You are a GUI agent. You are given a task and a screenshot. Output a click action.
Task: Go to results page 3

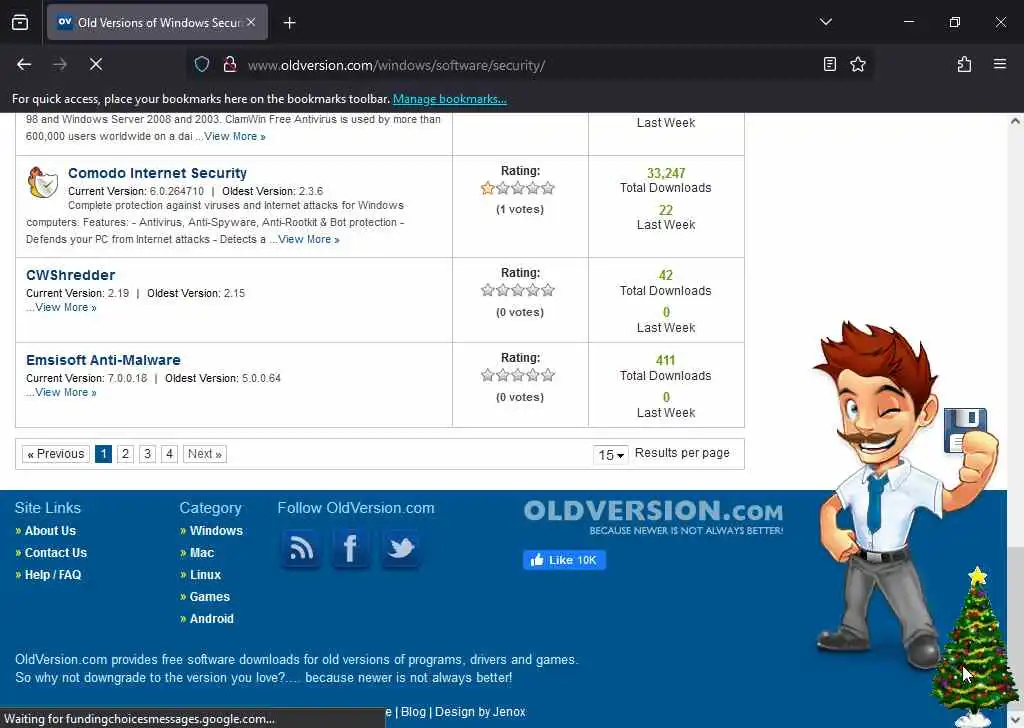tap(148, 454)
